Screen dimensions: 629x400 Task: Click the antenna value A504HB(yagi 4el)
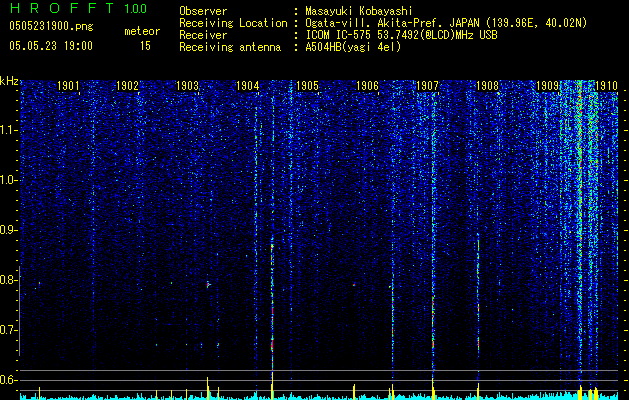353,47
